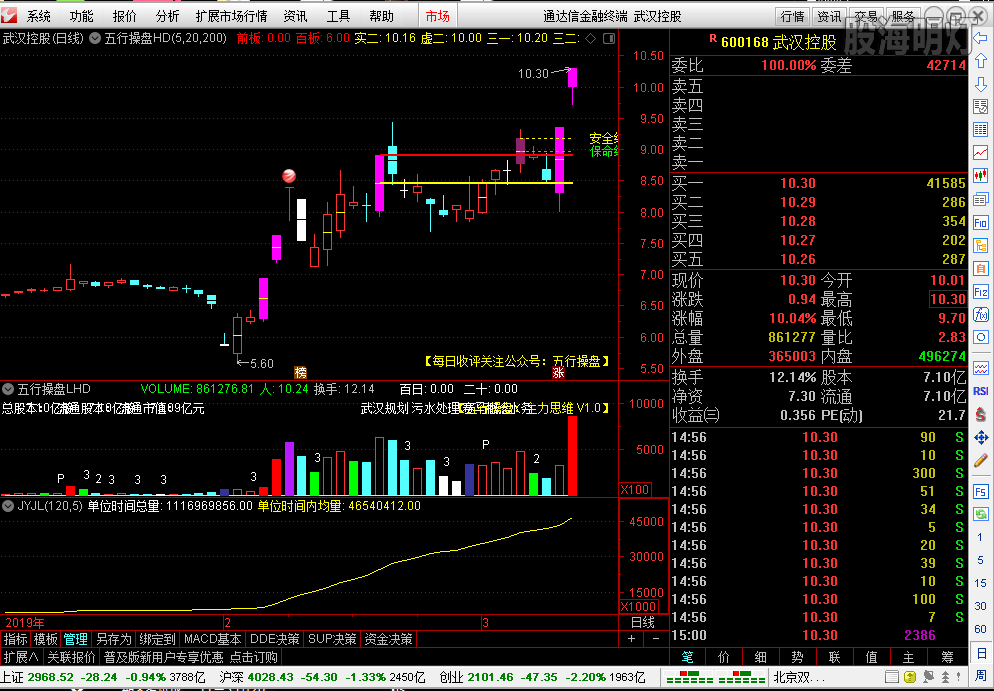The image size is (994, 691).
Task: Click the back arrow in right toolbar
Action: pyautogui.click(x=981, y=38)
